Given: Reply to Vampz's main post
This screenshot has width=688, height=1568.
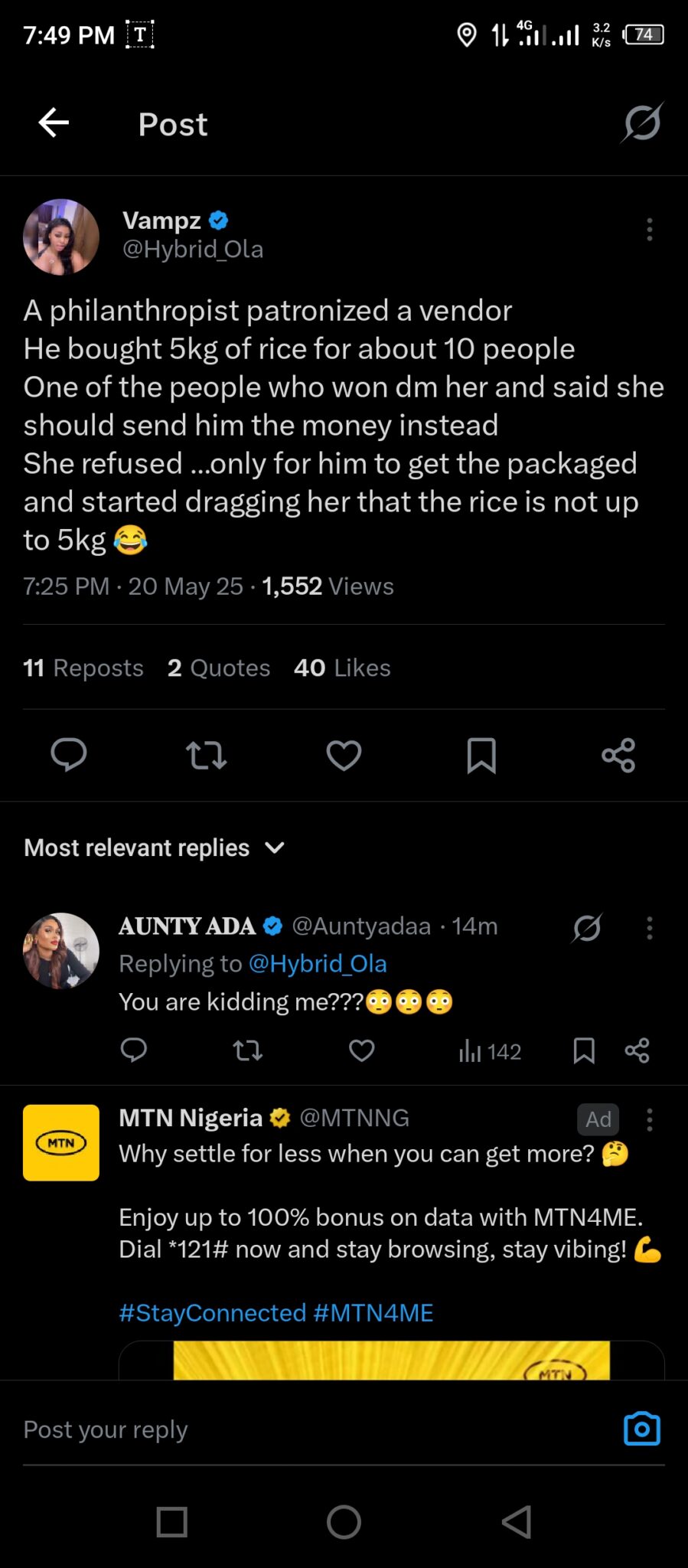Looking at the screenshot, I should 69,755.
